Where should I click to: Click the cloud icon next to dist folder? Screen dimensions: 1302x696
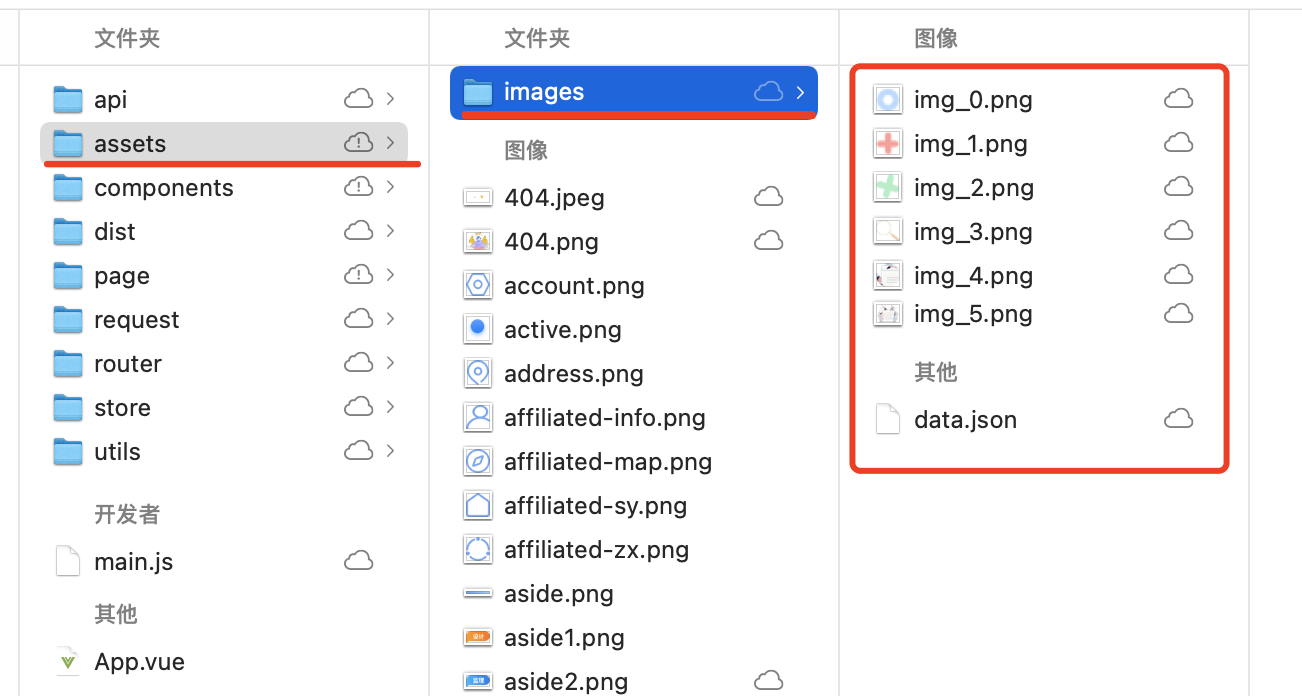358,231
